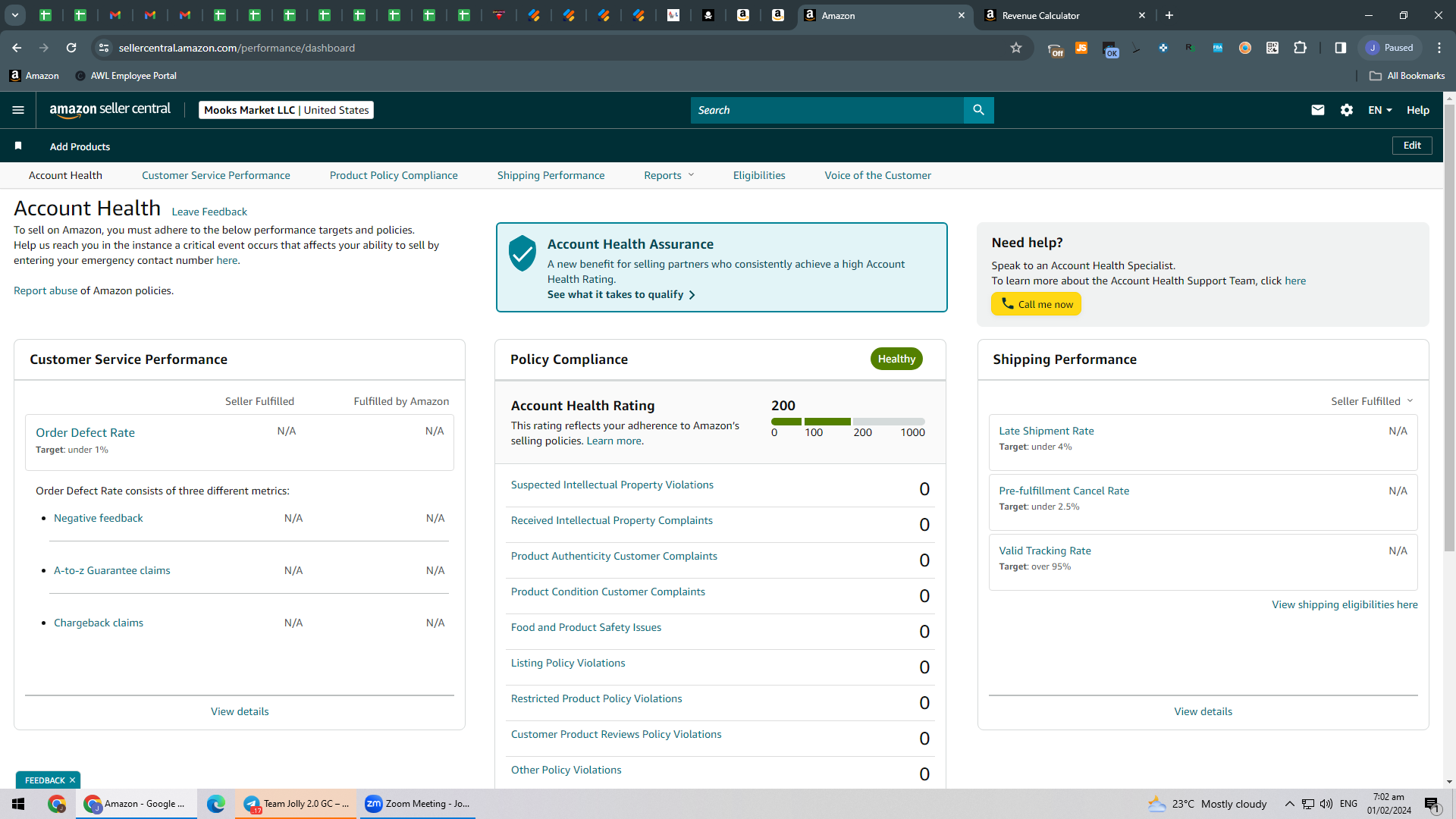Go to the Shipping Performance tab

pos(551,175)
